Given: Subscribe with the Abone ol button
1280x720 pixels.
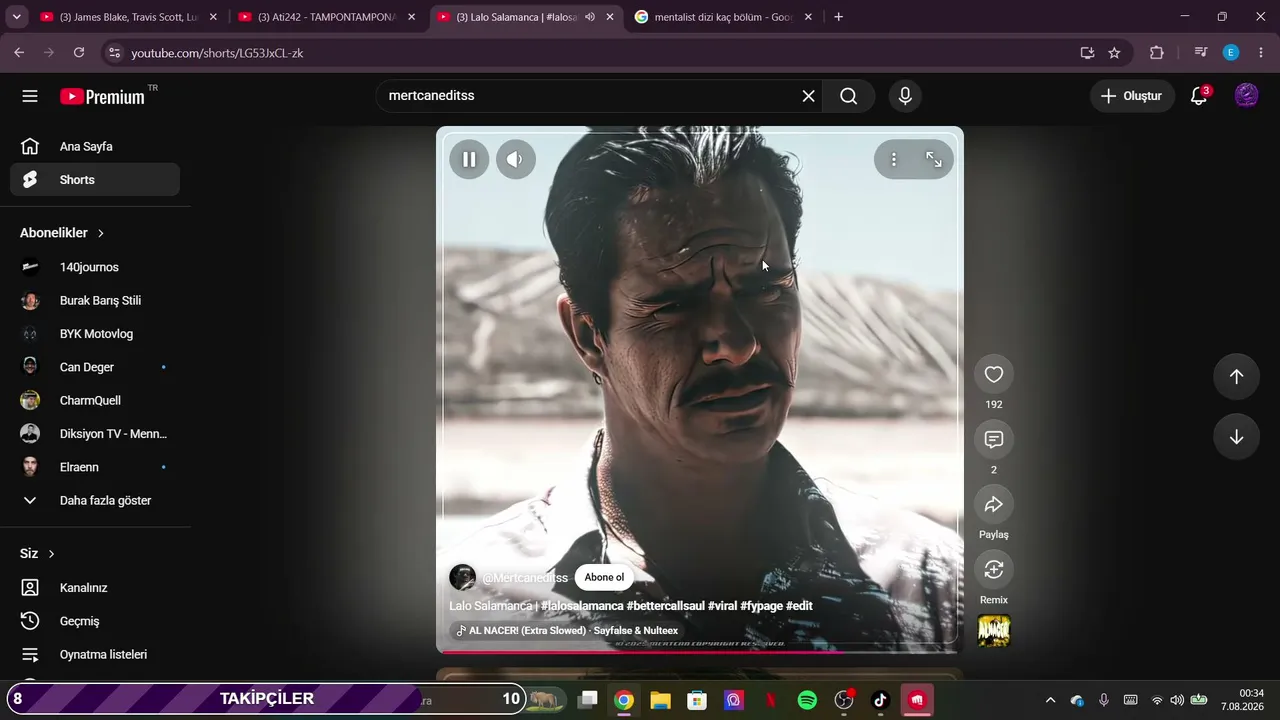Looking at the screenshot, I should coord(604,577).
